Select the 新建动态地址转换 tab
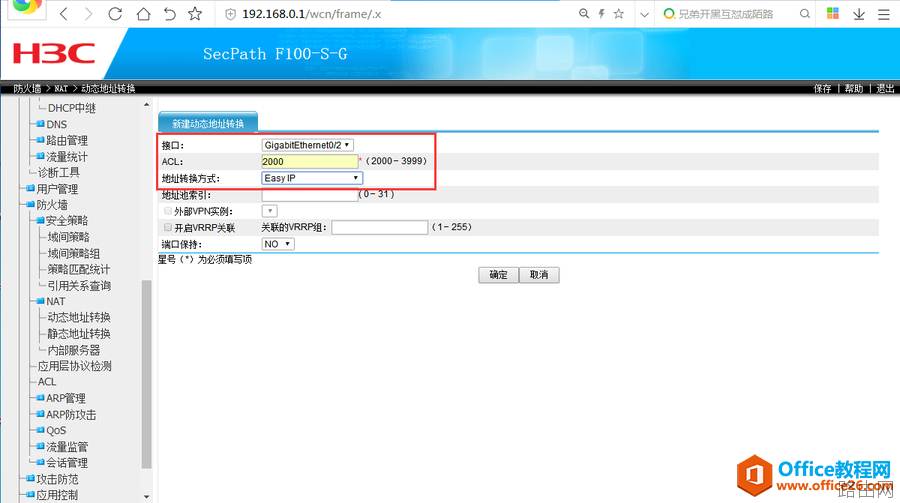The image size is (900, 503). (x=208, y=123)
